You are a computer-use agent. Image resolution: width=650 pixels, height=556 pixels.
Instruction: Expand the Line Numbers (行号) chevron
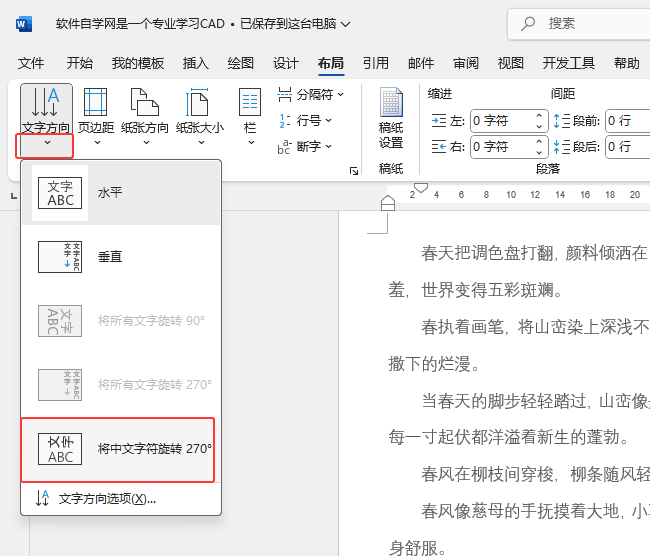(x=328, y=121)
